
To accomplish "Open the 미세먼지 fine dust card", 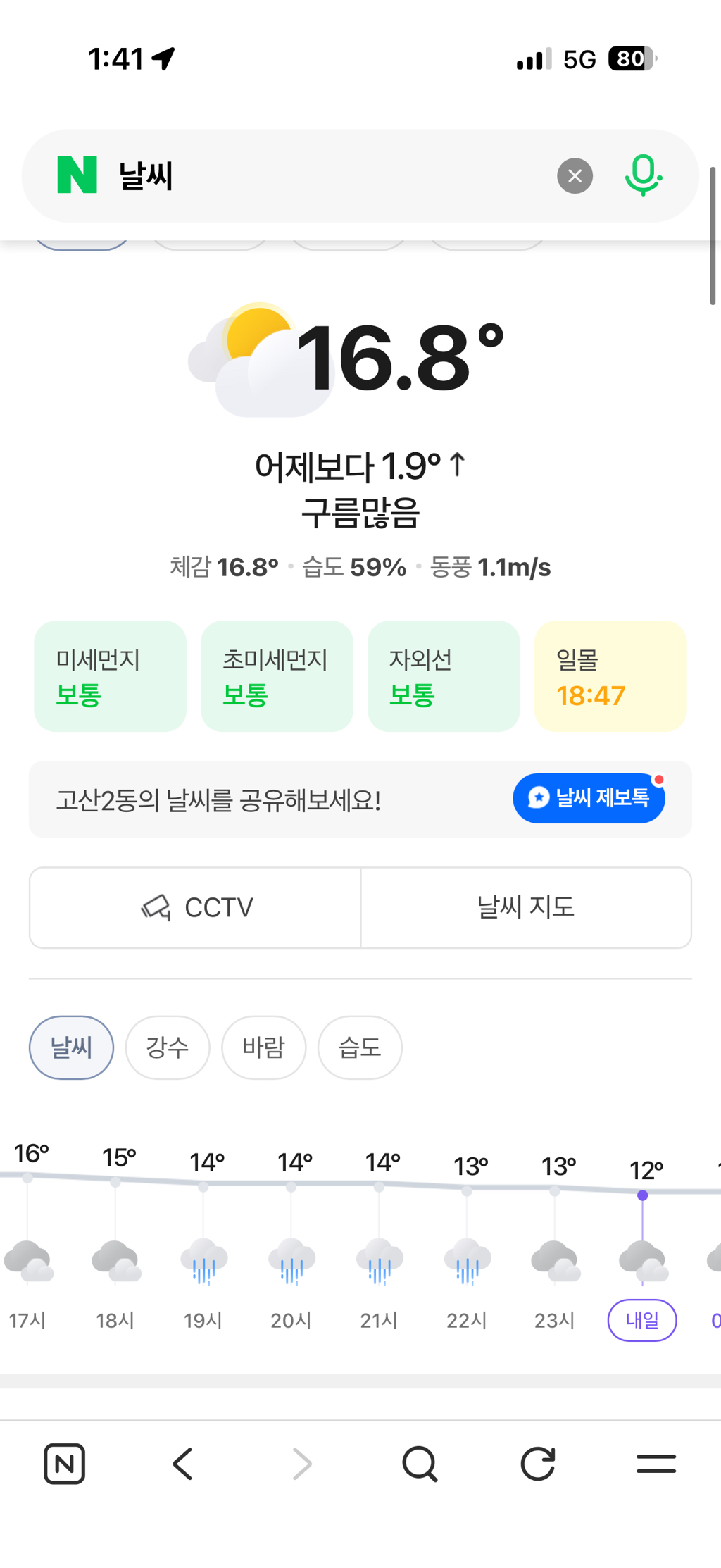I will pos(110,676).
